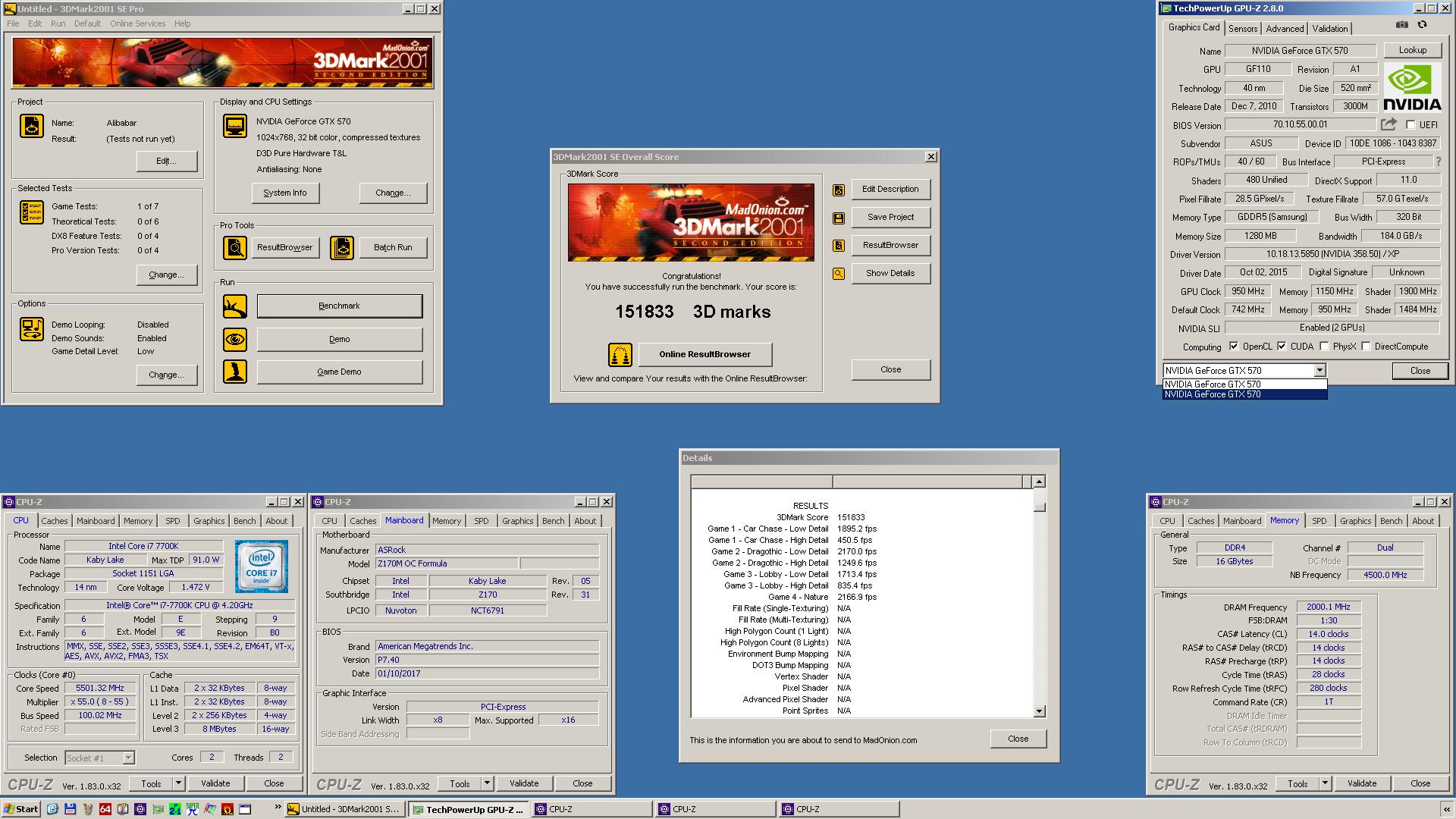Open the Windows Start button
The width and height of the screenshot is (1456, 819).
pos(21,809)
